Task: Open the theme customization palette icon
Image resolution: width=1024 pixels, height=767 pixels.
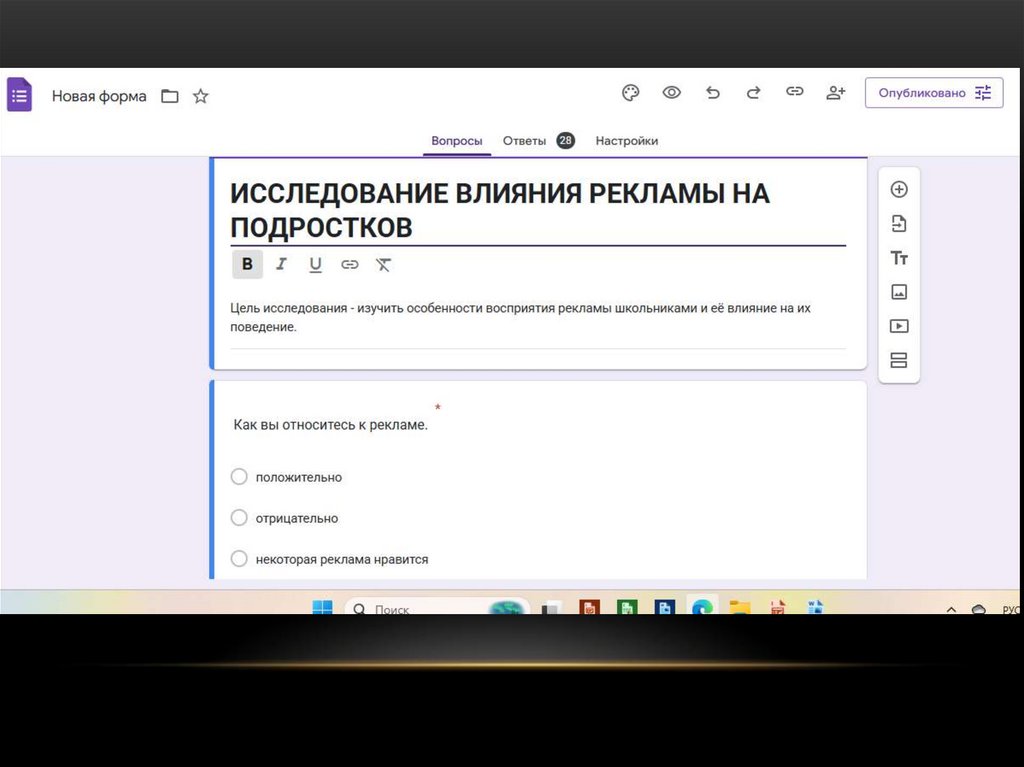Action: pyautogui.click(x=630, y=93)
